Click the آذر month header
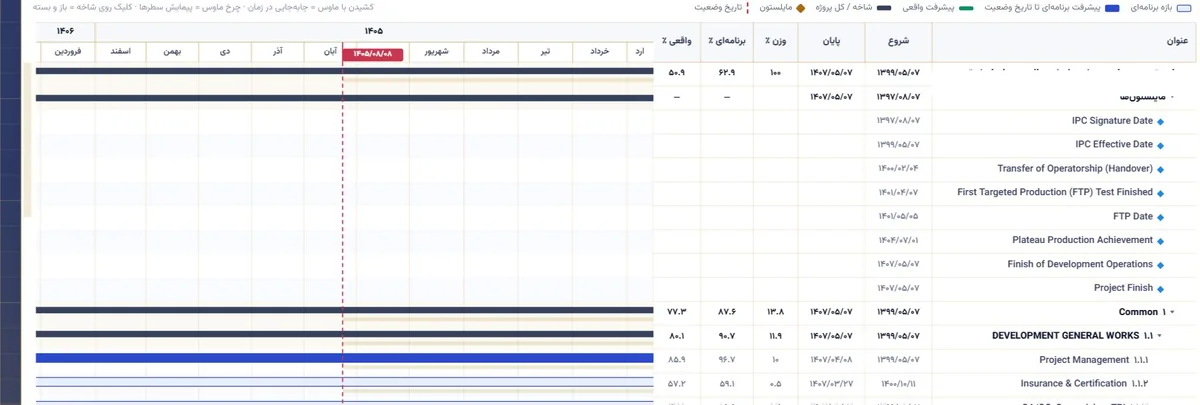 (x=277, y=50)
